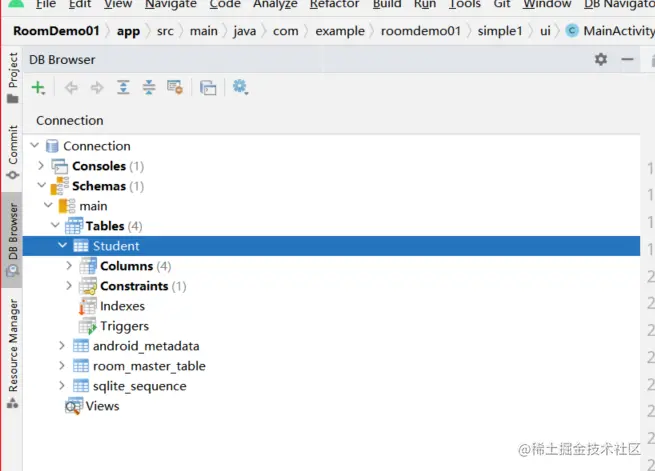Image resolution: width=655 pixels, height=471 pixels.
Task: Open the Navigate menu
Action: pos(171,4)
